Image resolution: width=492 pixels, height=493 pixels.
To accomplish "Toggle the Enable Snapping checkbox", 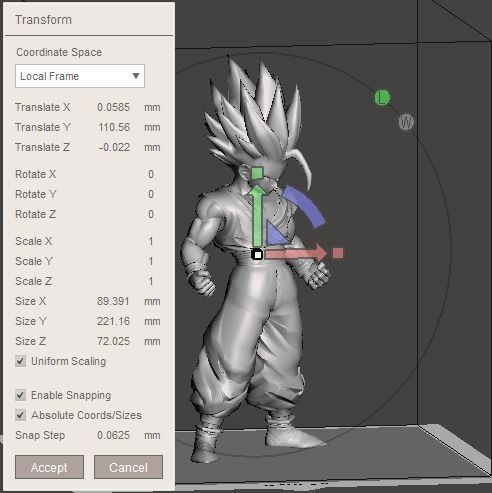I will pos(20,395).
